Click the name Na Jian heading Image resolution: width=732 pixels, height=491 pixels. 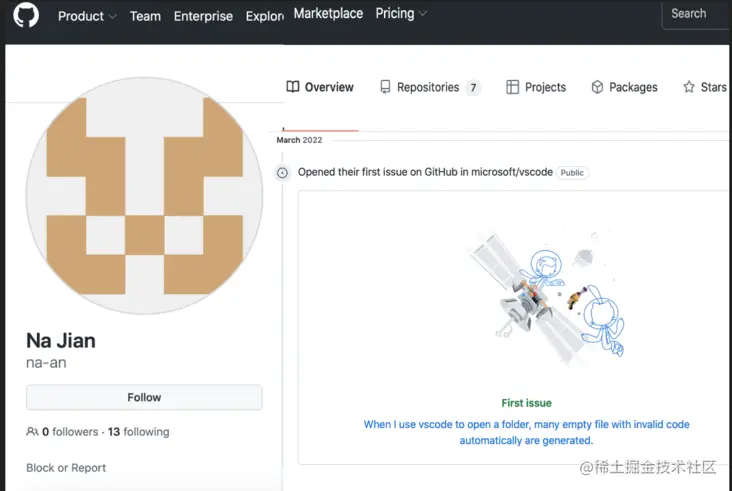click(61, 341)
